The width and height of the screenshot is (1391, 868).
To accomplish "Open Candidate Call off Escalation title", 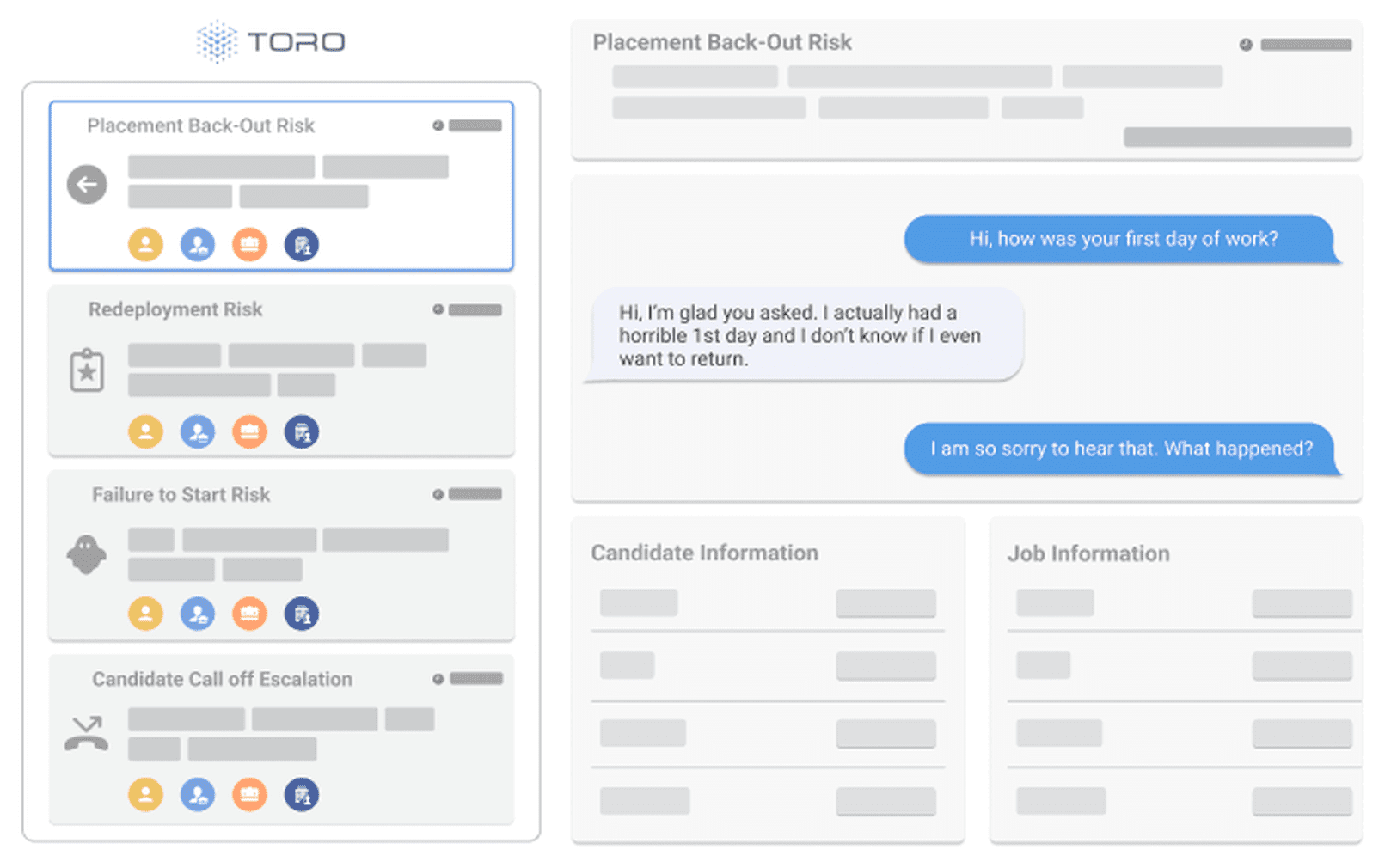I will (x=222, y=680).
